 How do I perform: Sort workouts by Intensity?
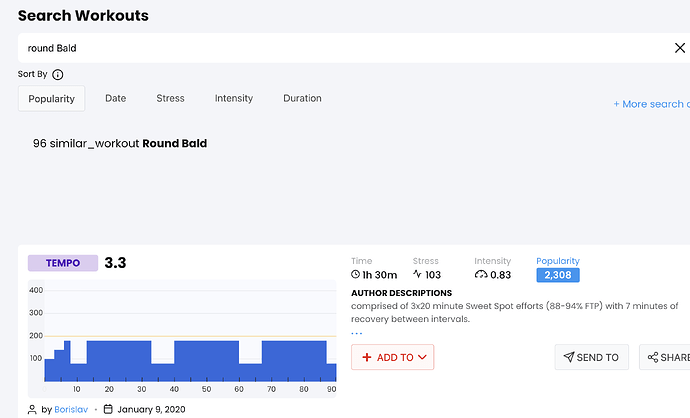[x=234, y=98]
